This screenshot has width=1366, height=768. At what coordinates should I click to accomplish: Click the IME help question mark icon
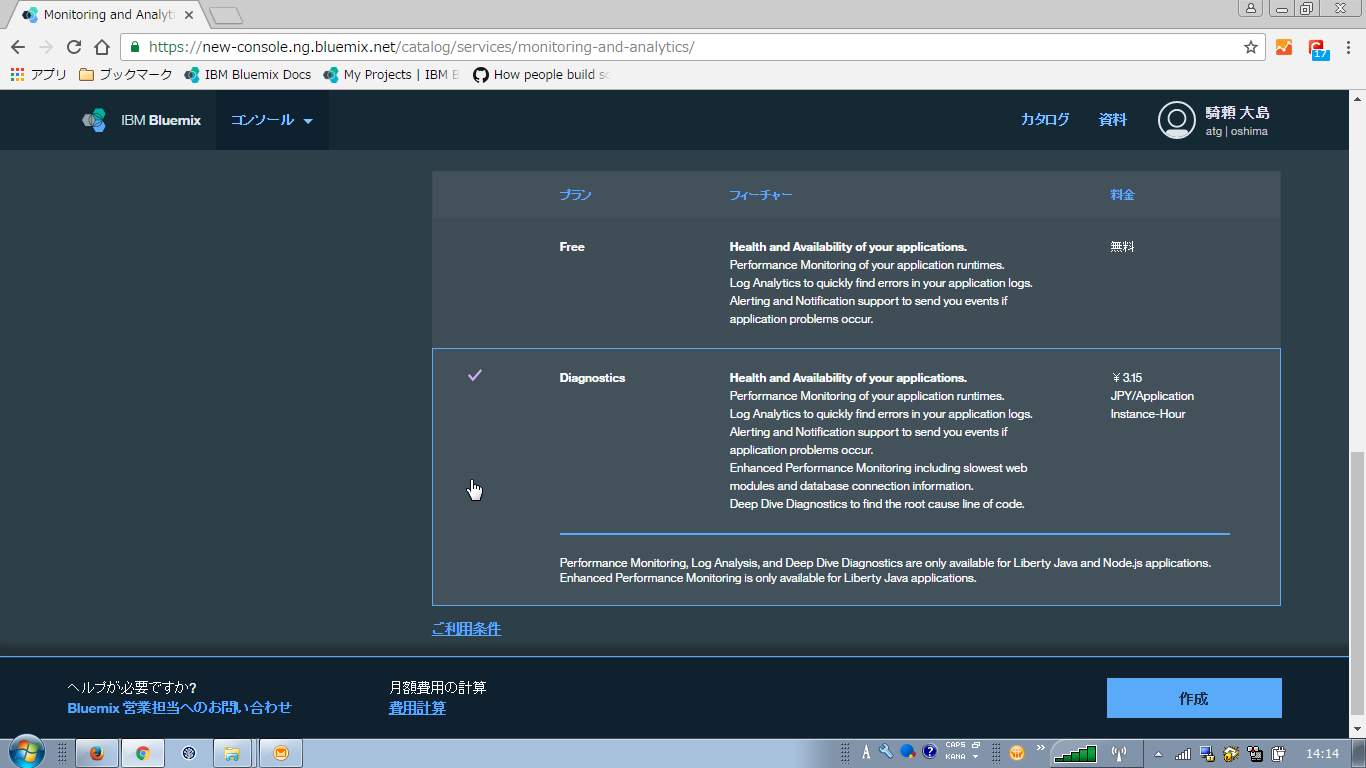click(930, 752)
